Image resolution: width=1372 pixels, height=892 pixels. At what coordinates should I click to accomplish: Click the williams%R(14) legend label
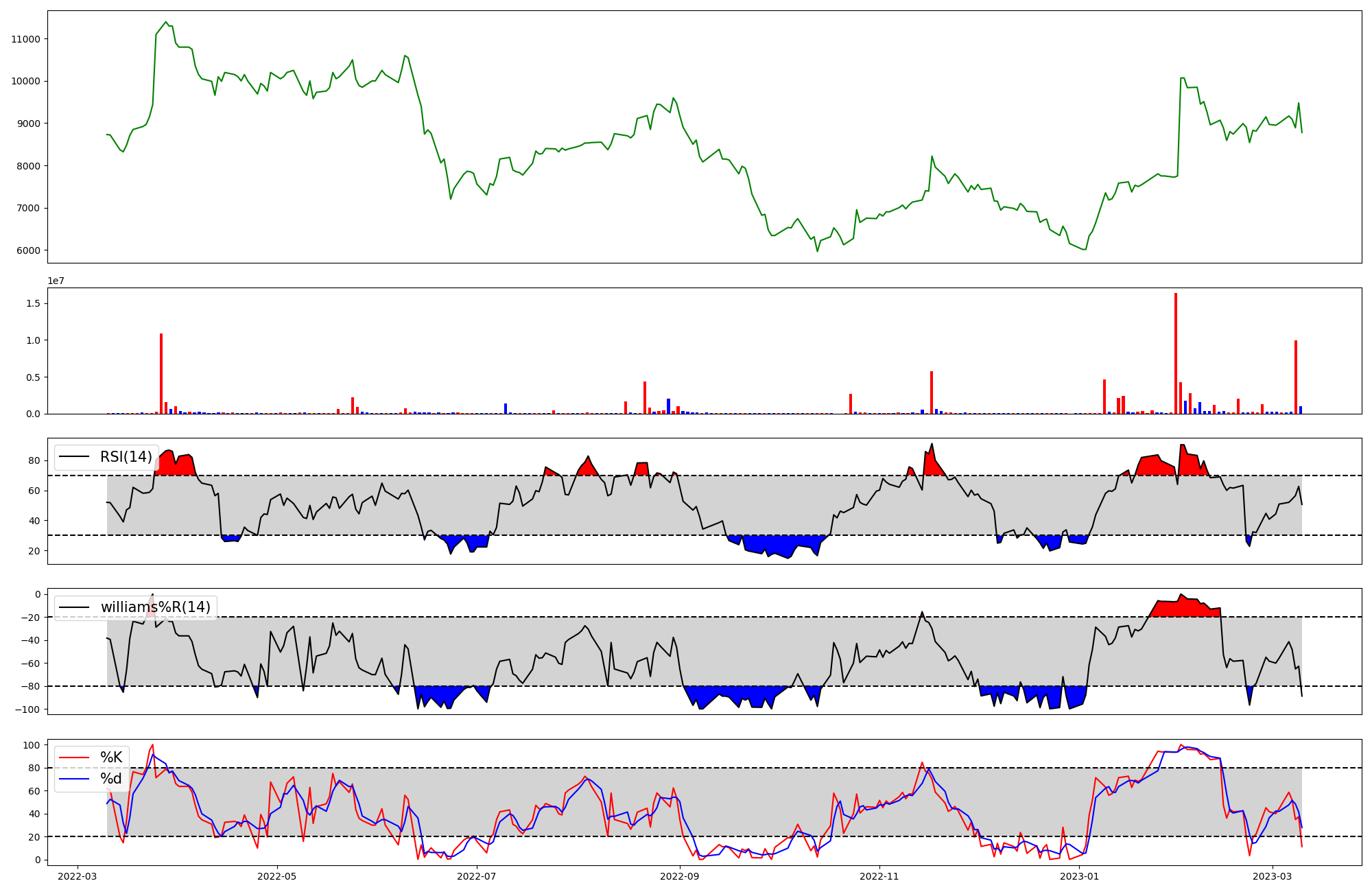point(155,607)
